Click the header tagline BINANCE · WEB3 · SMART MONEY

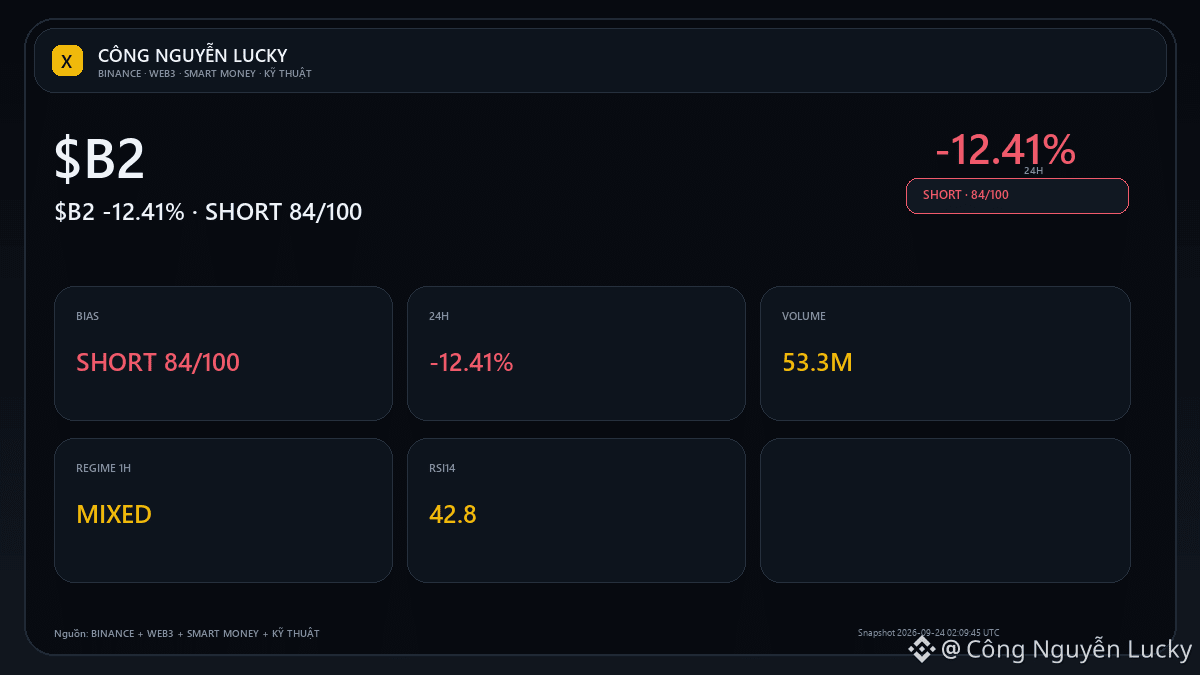click(x=205, y=74)
